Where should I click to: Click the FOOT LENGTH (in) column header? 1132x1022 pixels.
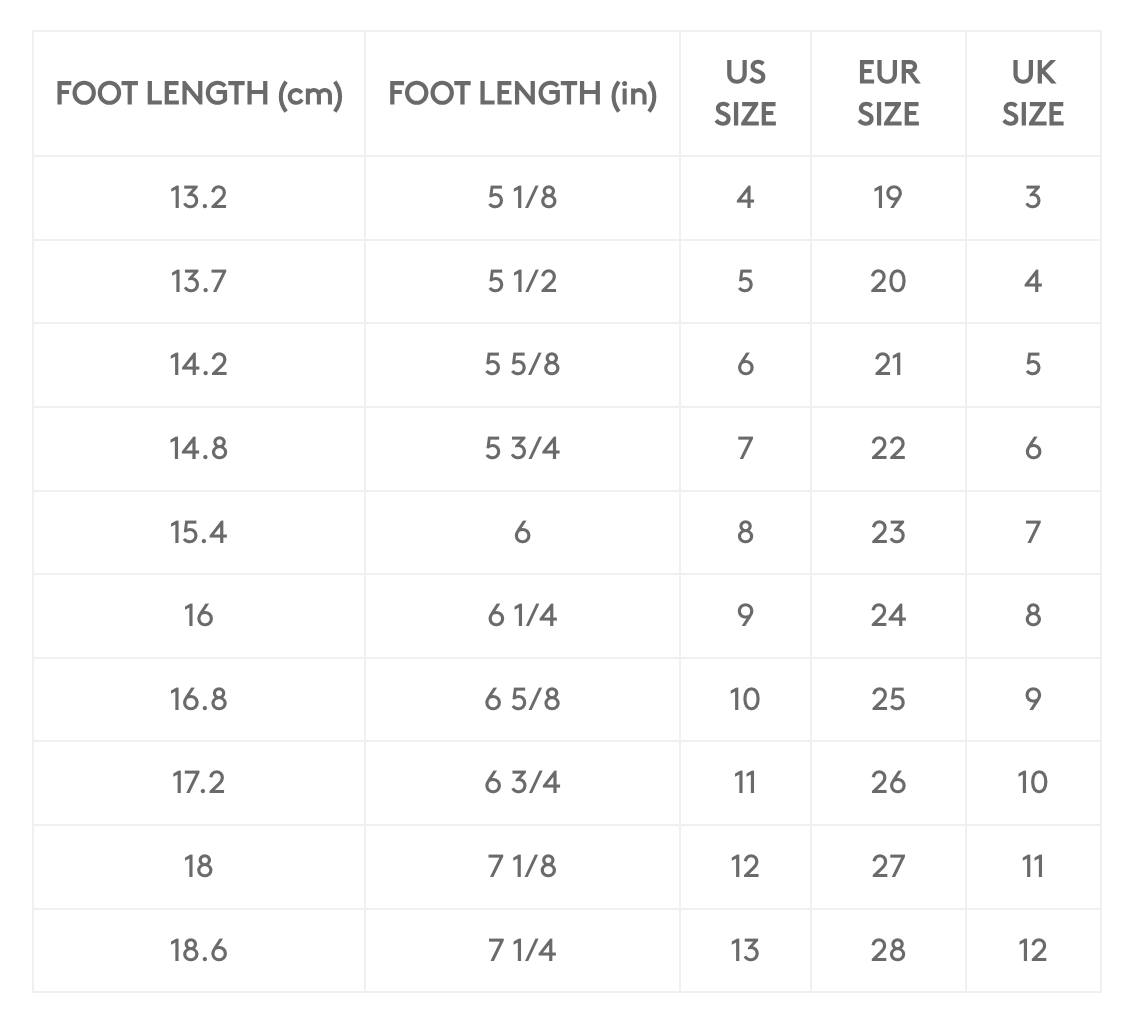pyautogui.click(x=522, y=94)
